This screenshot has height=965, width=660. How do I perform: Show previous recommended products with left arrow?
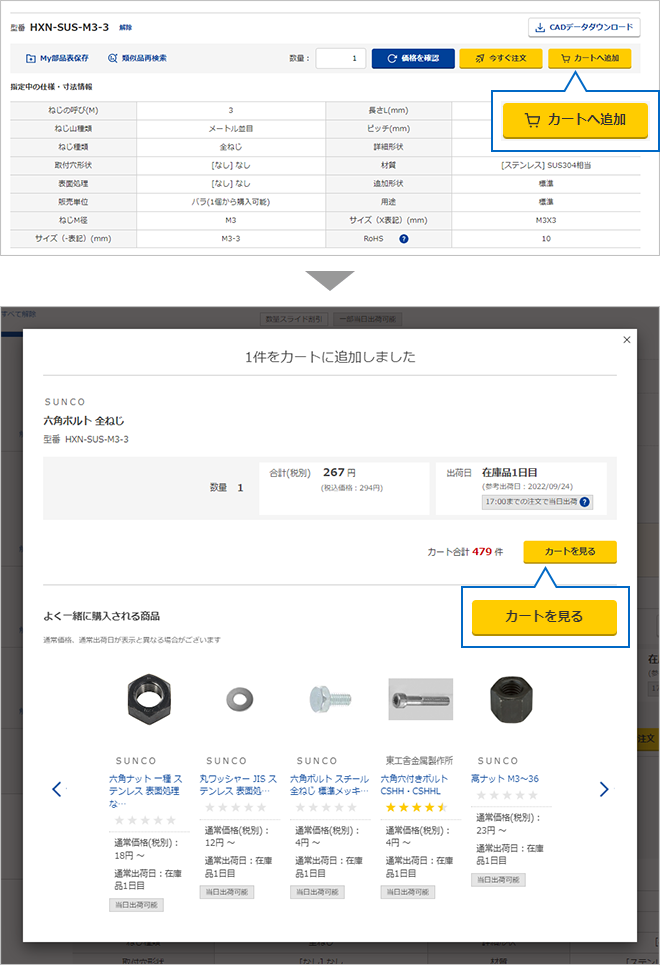click(56, 789)
